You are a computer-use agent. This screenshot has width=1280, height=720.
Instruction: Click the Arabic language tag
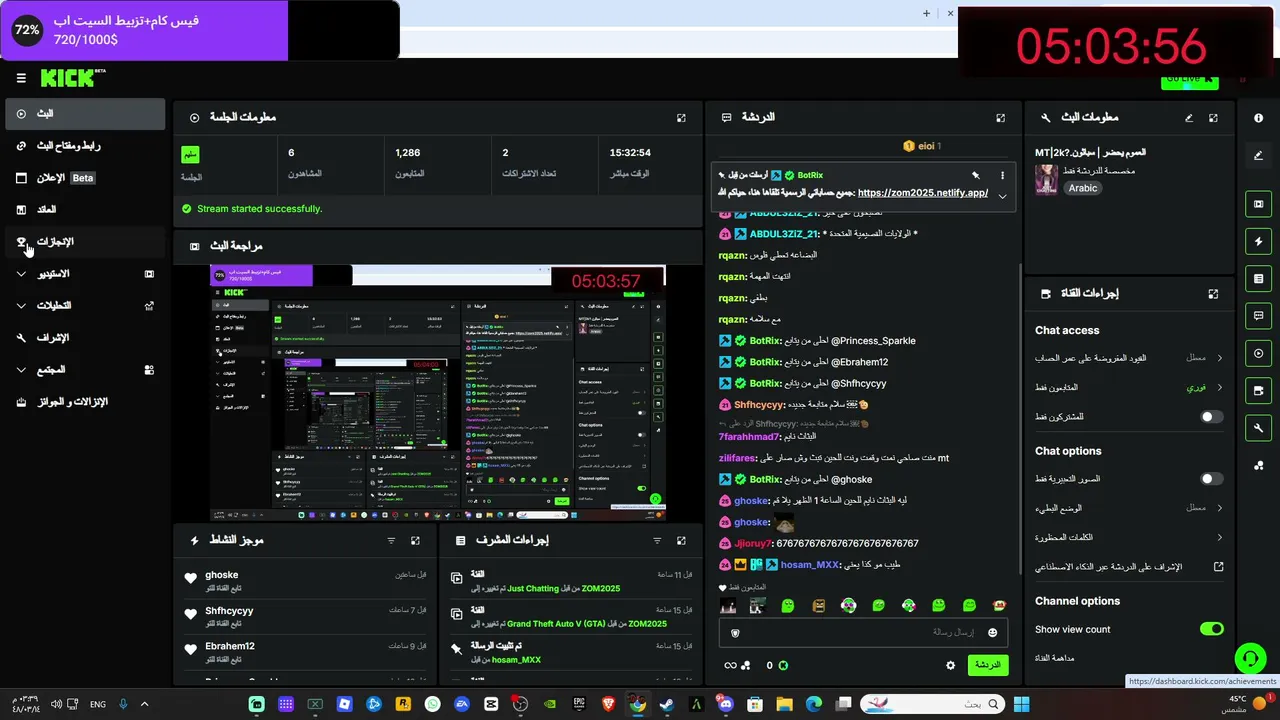click(x=1083, y=188)
